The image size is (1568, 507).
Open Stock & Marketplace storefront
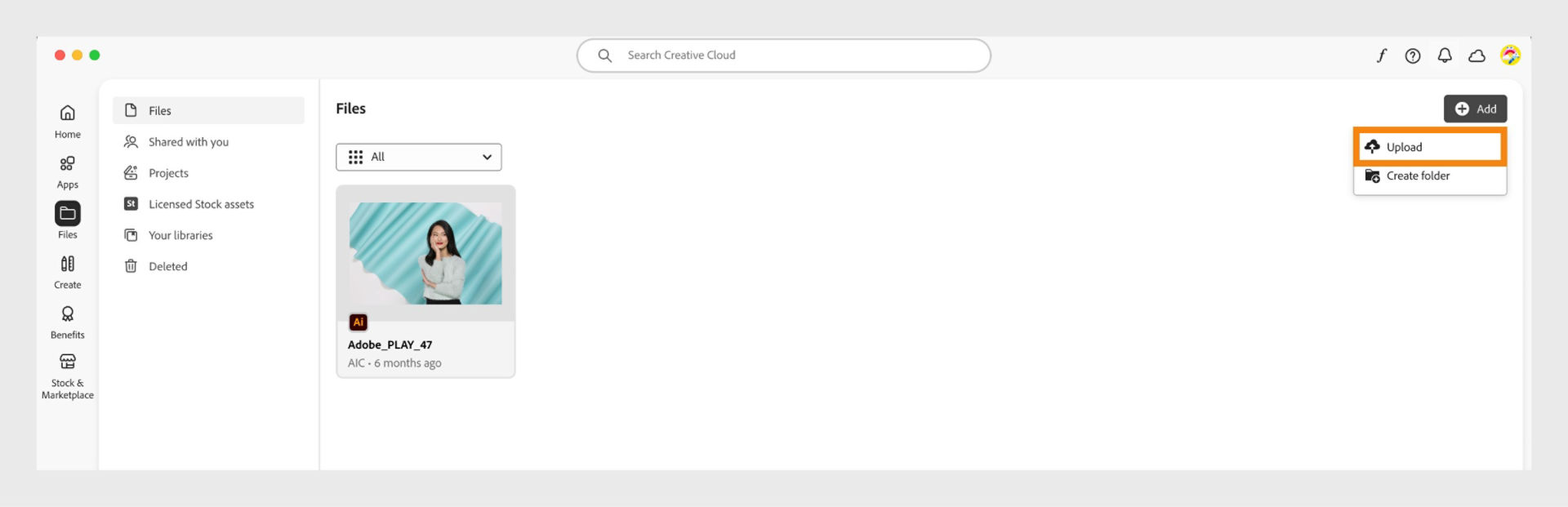click(68, 376)
